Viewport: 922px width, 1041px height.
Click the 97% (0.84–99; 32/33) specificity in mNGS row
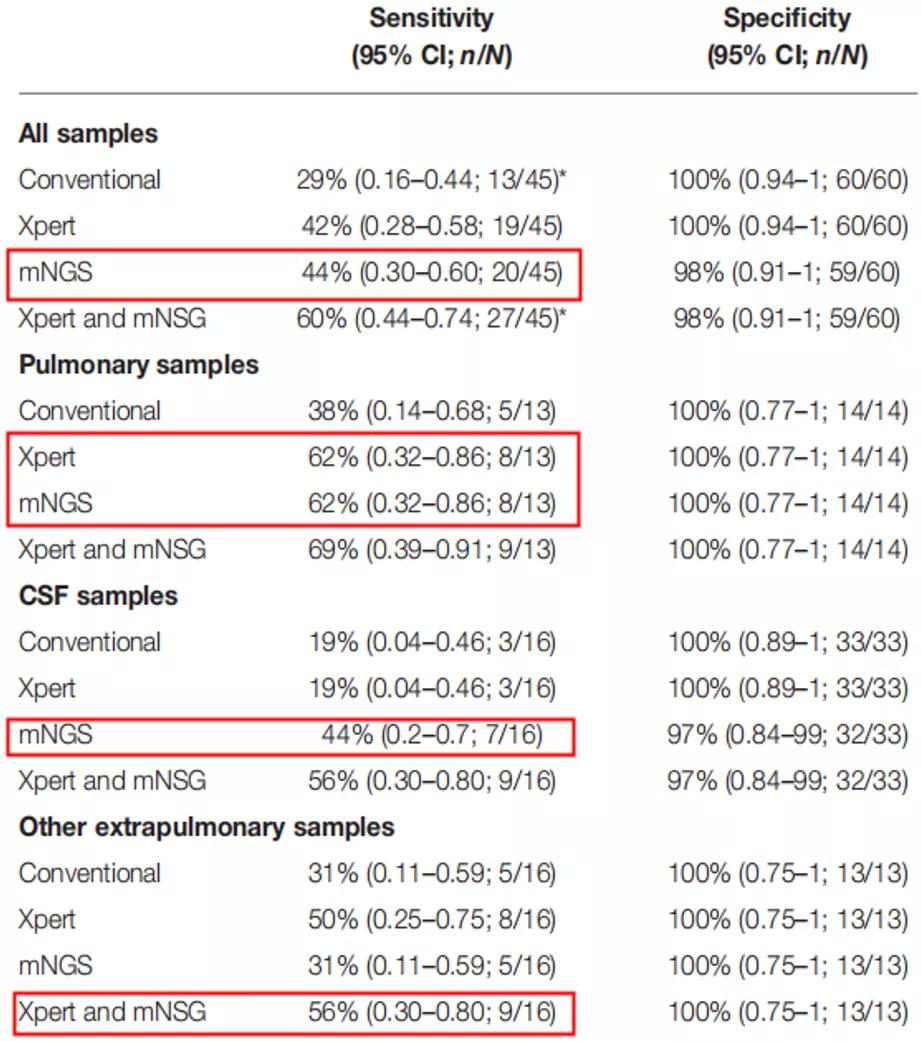tap(787, 736)
